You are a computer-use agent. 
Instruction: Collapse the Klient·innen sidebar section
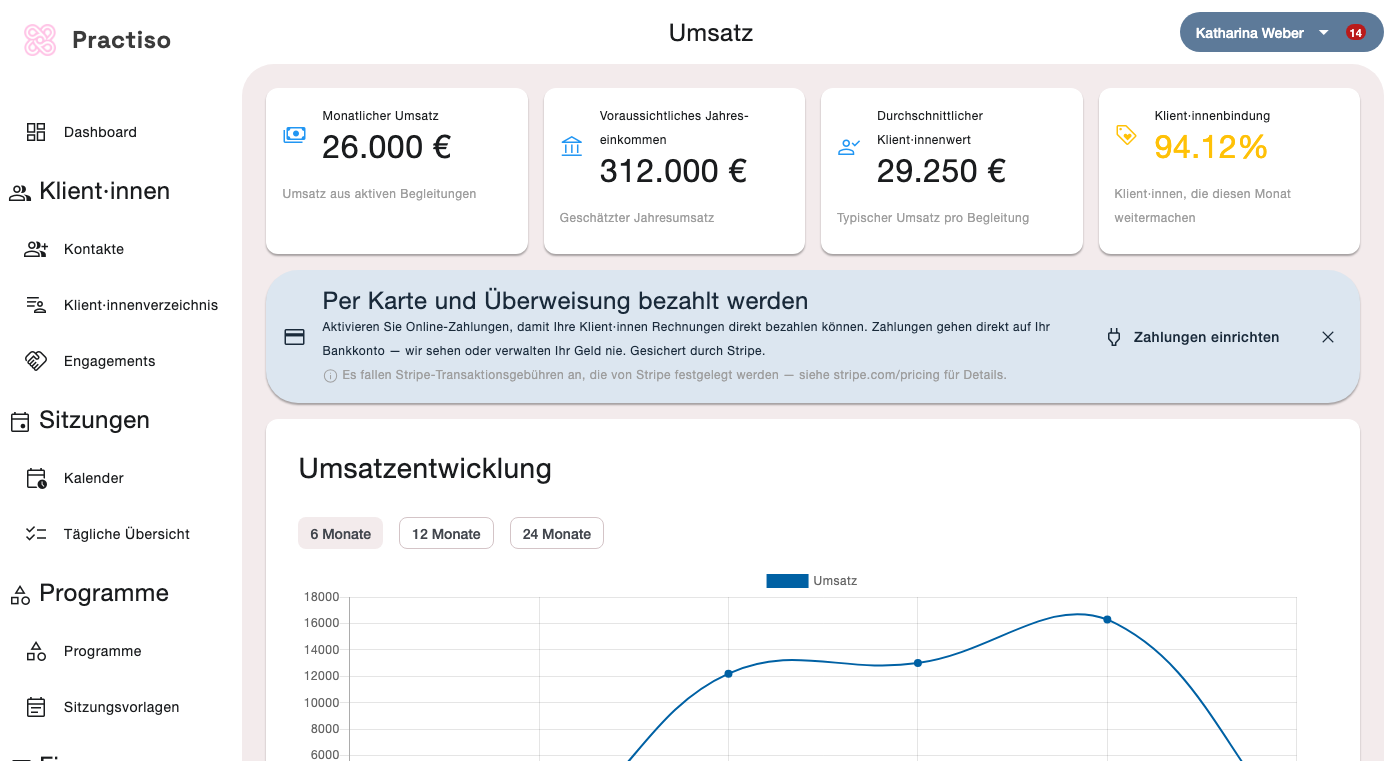pyautogui.click(x=104, y=191)
